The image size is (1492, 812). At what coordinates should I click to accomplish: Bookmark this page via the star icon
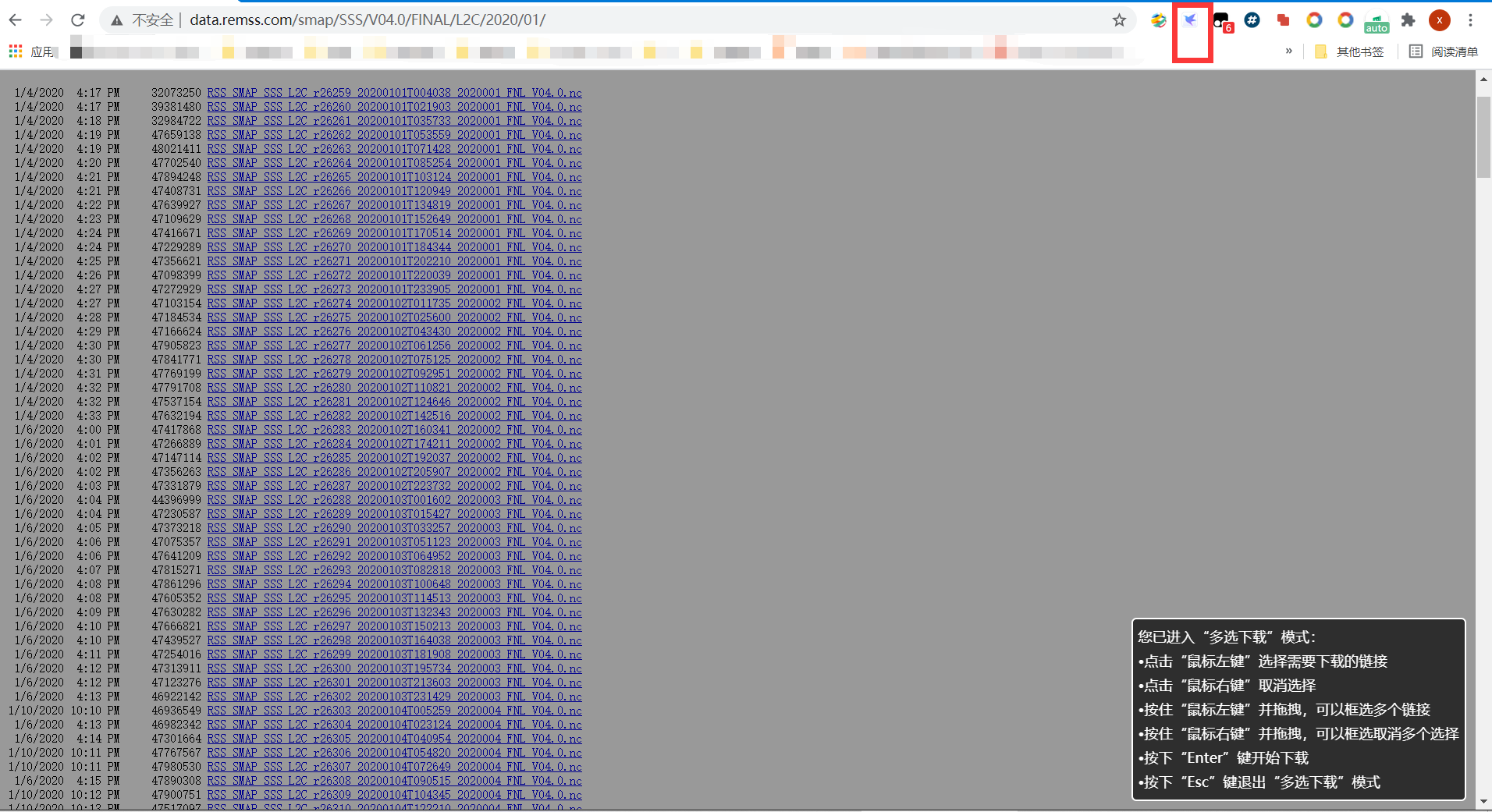pos(1118,20)
